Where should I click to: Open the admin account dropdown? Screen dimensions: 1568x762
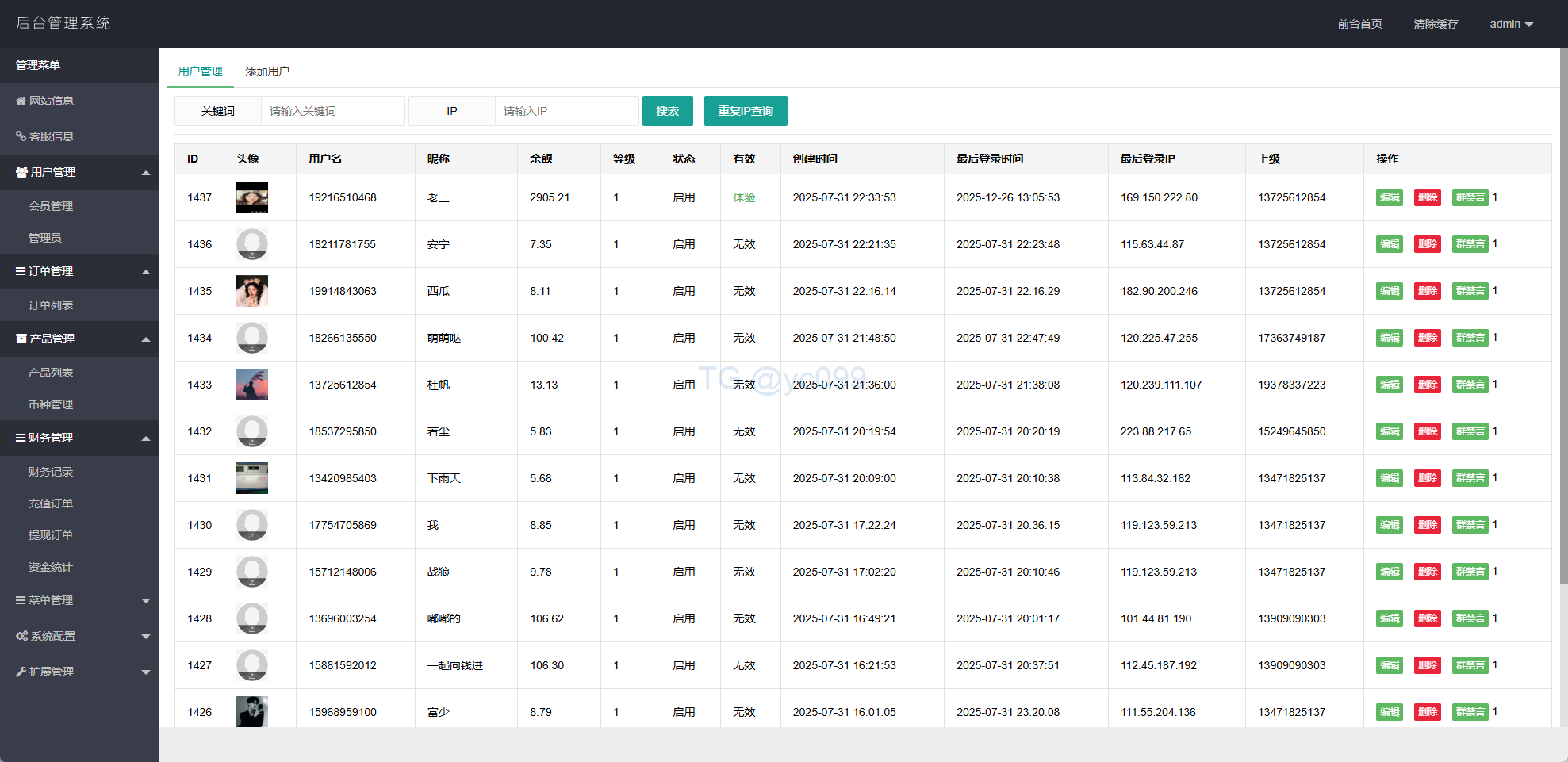(1511, 24)
